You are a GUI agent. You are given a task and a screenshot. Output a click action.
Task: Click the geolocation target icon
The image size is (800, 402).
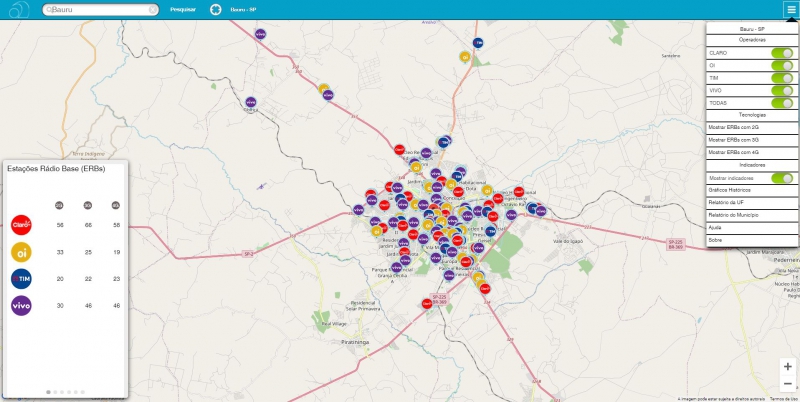coord(215,9)
